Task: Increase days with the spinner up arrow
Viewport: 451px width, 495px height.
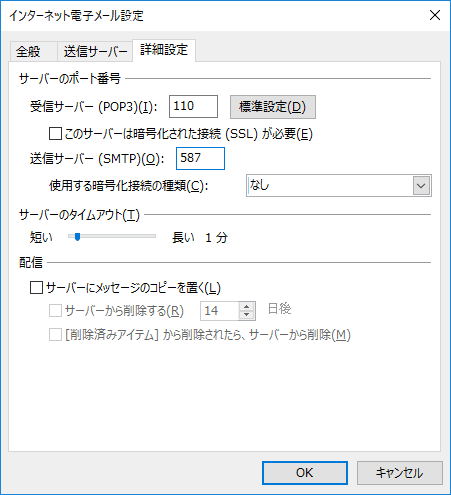Action: click(247, 307)
